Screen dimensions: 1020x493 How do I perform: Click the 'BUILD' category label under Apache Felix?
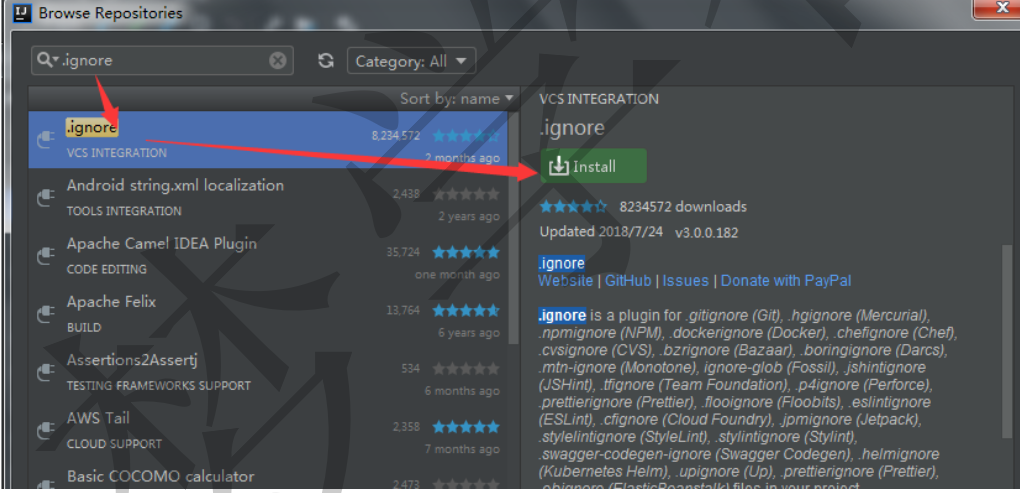pyautogui.click(x=84, y=328)
